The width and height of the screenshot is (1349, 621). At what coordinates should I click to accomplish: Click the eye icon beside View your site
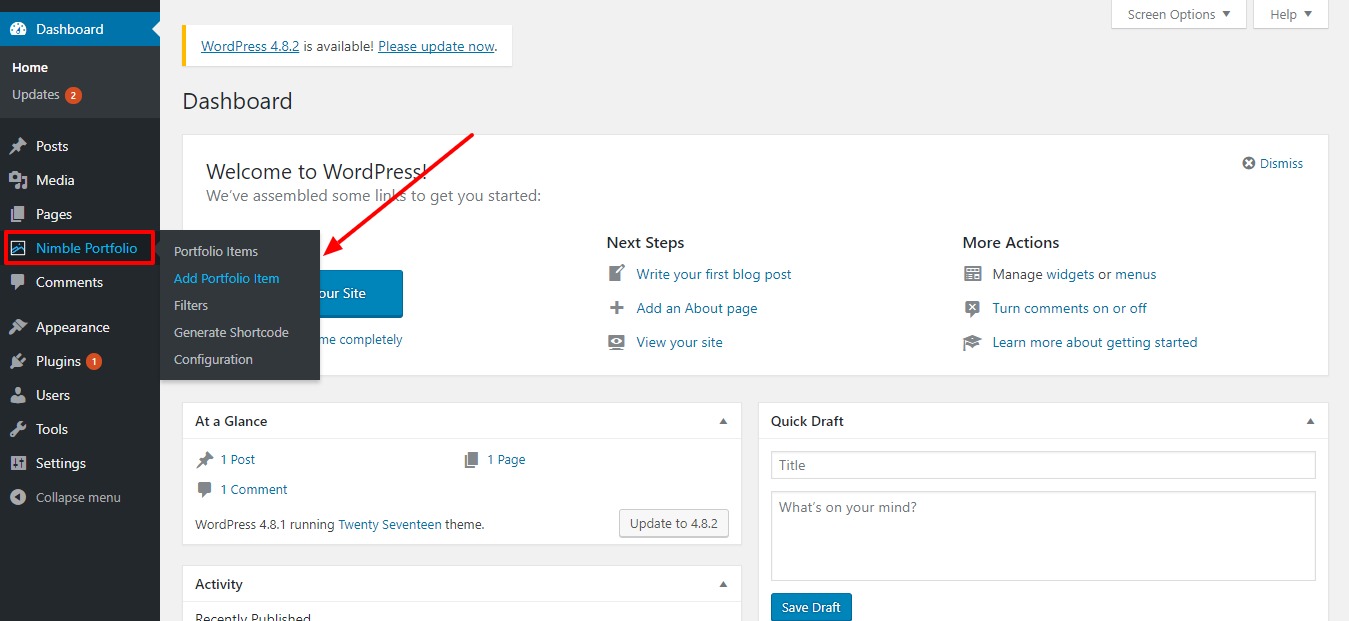[x=616, y=342]
